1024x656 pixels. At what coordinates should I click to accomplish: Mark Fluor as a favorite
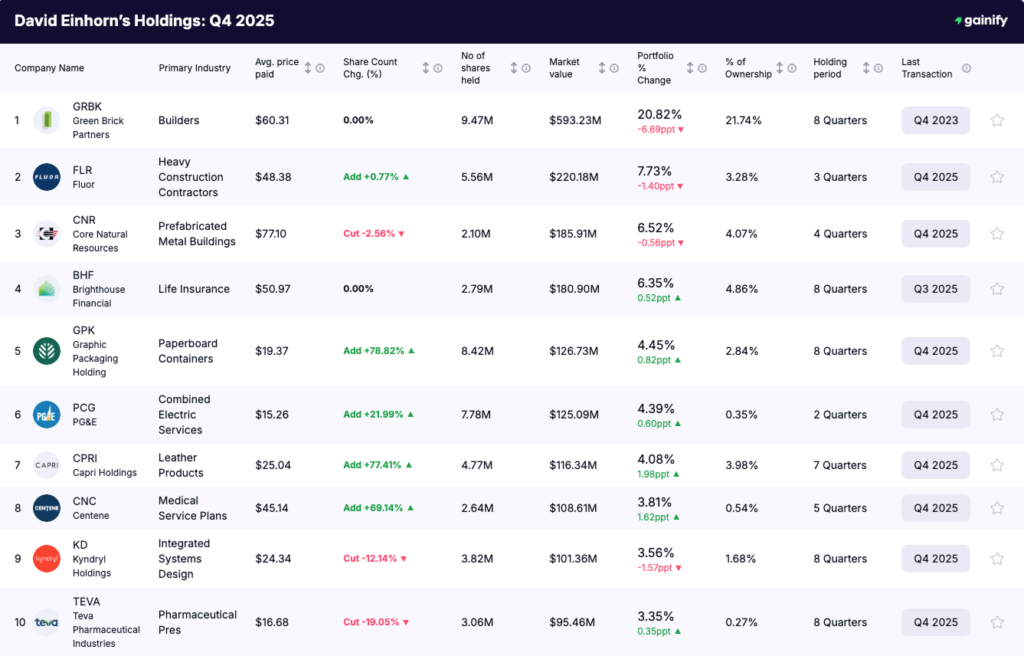tap(996, 176)
